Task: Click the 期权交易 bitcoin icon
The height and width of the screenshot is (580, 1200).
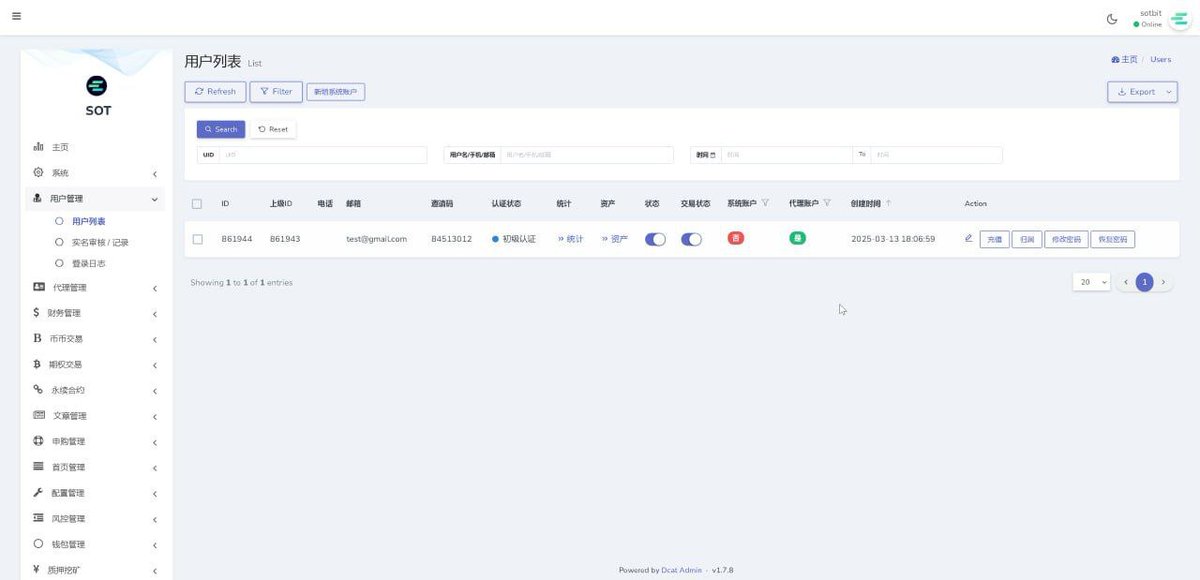Action: (38, 364)
